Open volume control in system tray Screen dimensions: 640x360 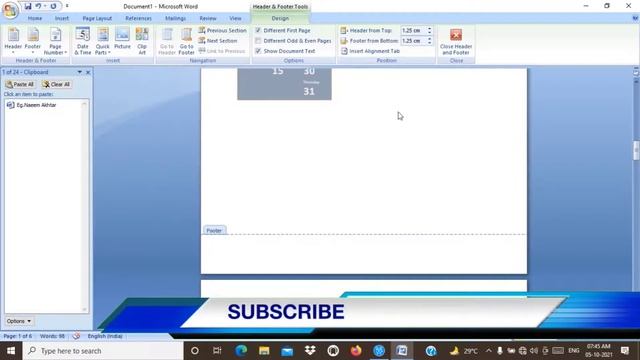(x=534, y=351)
